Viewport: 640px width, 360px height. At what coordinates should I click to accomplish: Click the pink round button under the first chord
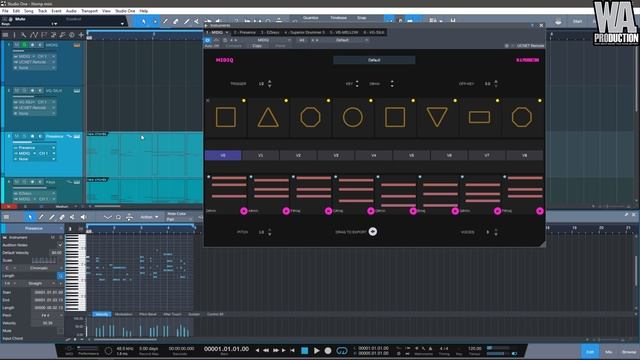point(244,211)
